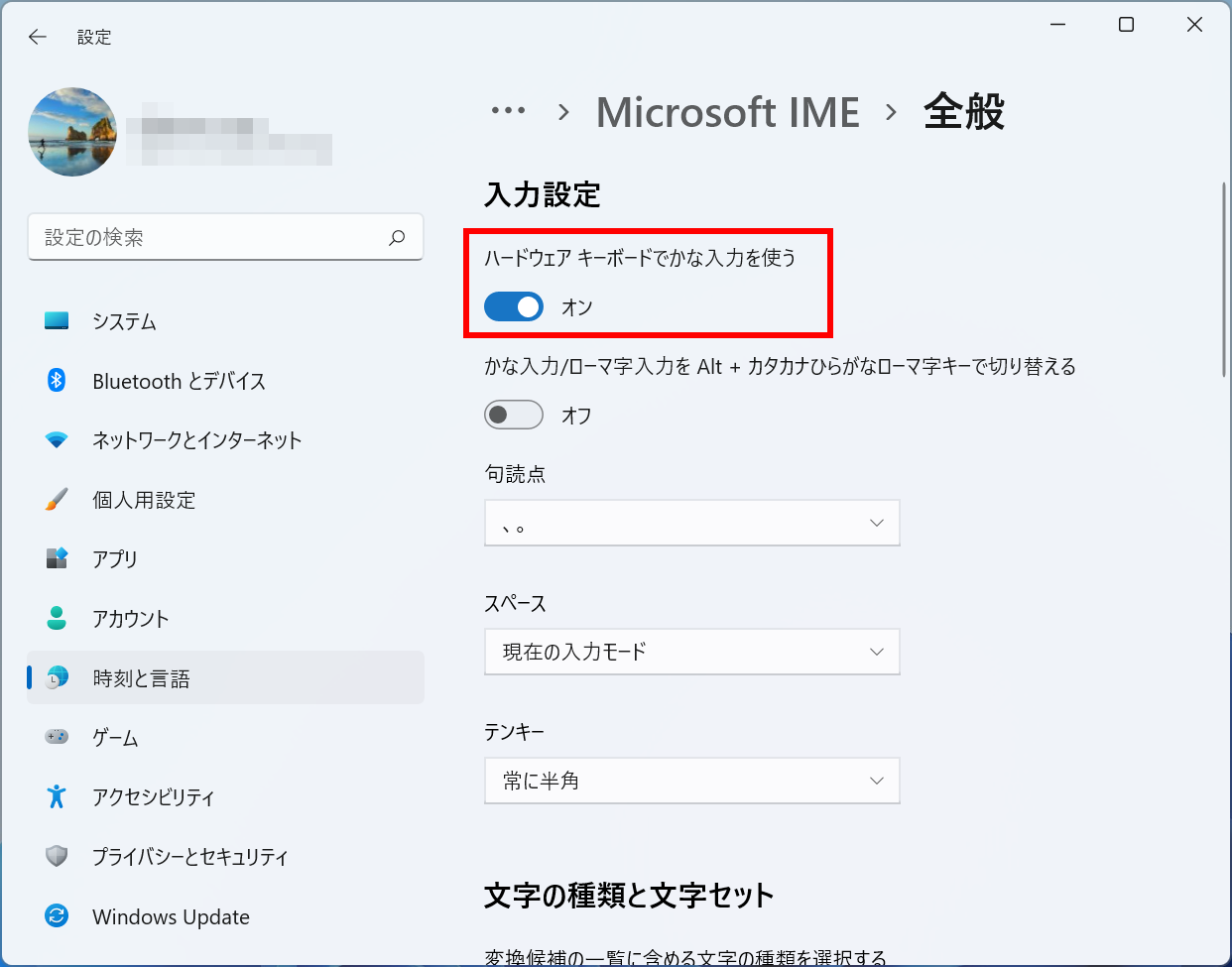The height and width of the screenshot is (967, 1232).
Task: Click Microsoft IME breadcrumb link
Action: coord(727,112)
